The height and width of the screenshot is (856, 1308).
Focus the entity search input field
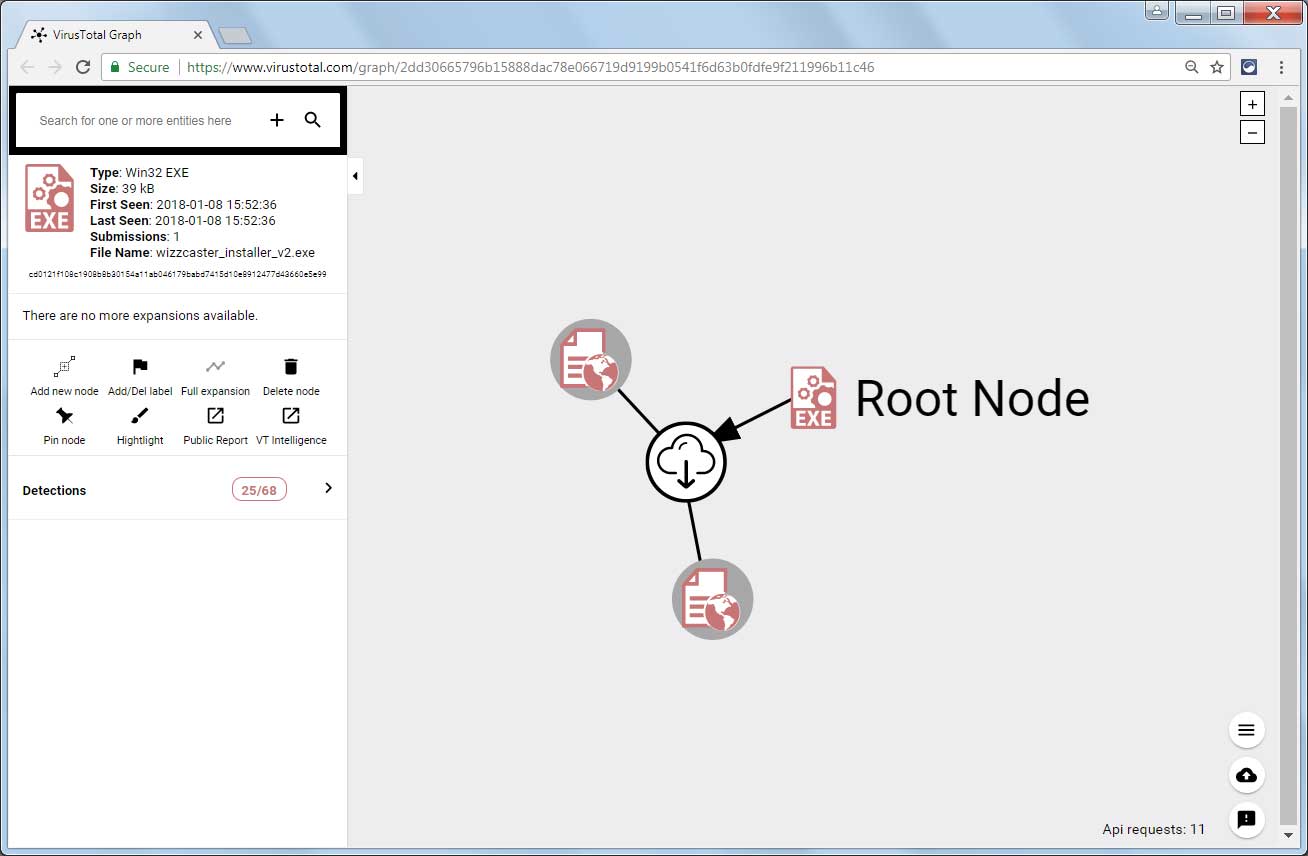tap(135, 120)
